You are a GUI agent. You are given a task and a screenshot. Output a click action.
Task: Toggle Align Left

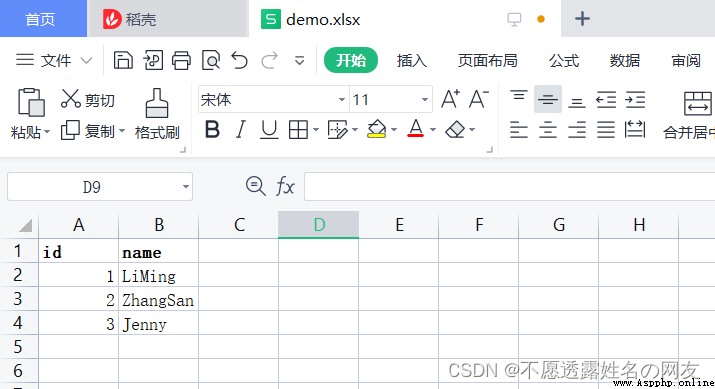[x=518, y=130]
